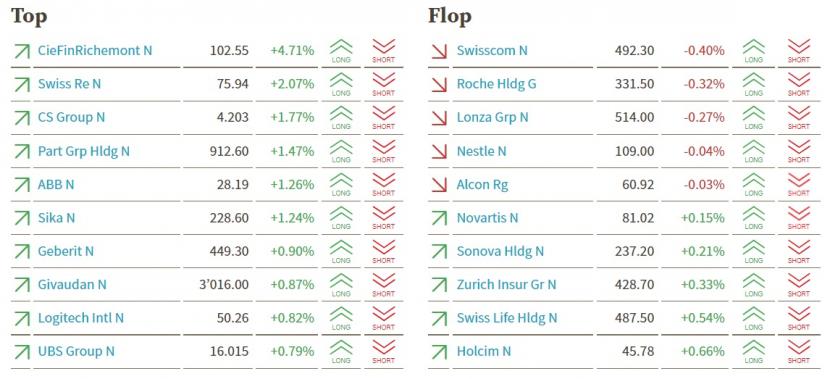Click up-arrow trend icon beside Givaudan N
The image size is (830, 379).
(22, 285)
